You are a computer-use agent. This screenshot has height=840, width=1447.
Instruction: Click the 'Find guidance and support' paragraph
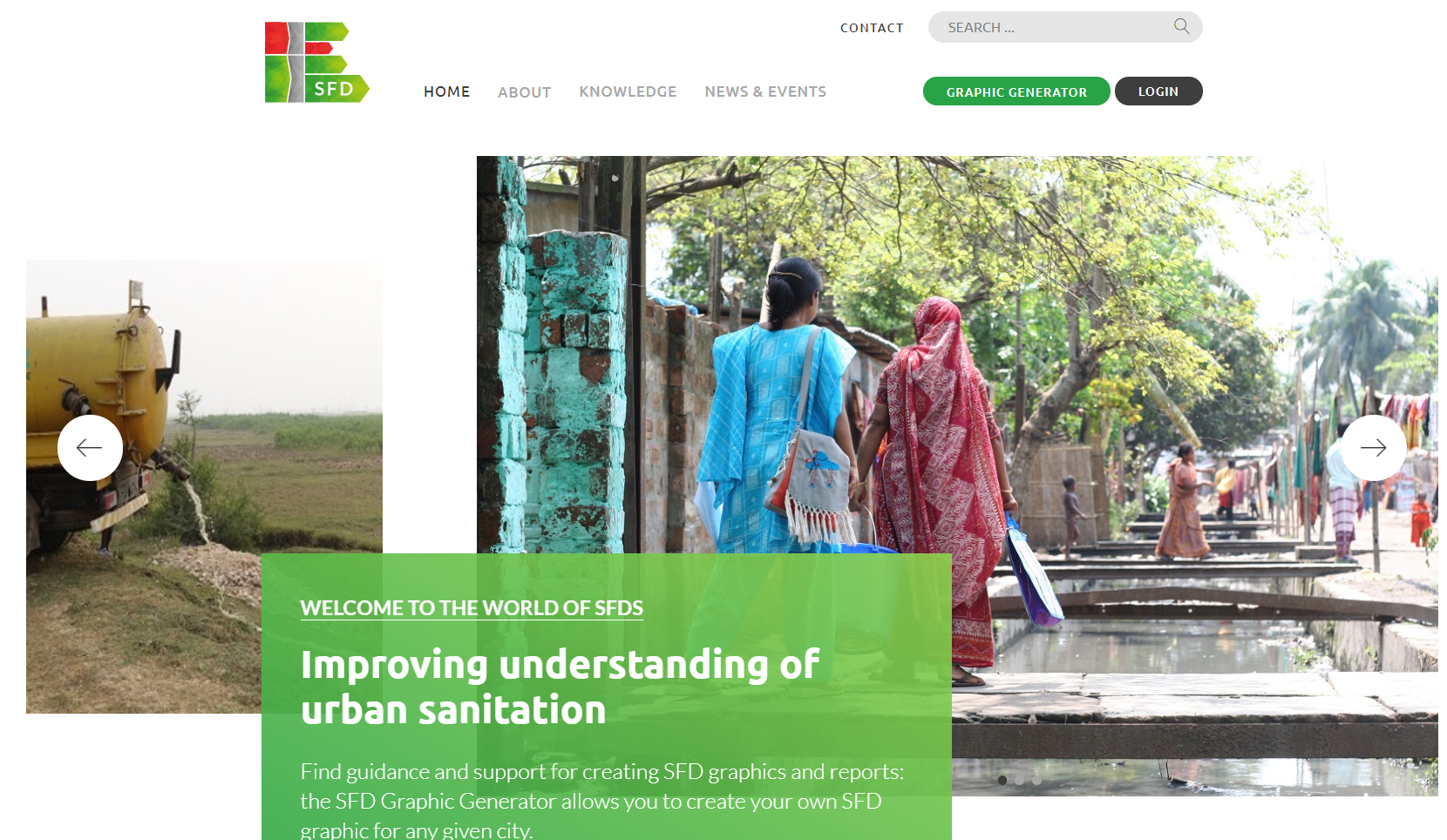[x=602, y=801]
